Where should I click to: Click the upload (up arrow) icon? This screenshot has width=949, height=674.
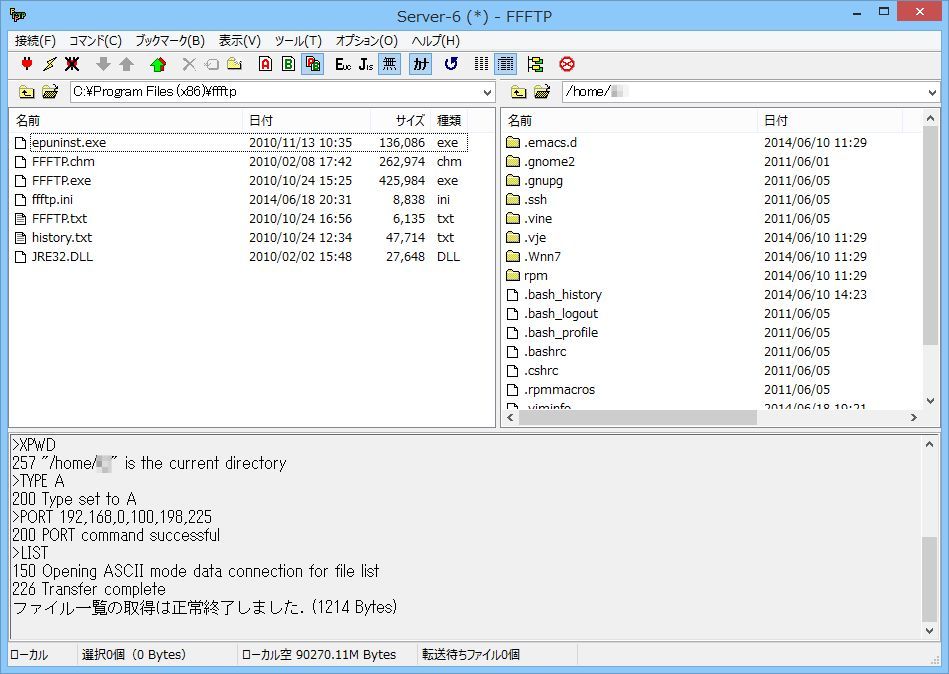coord(126,64)
